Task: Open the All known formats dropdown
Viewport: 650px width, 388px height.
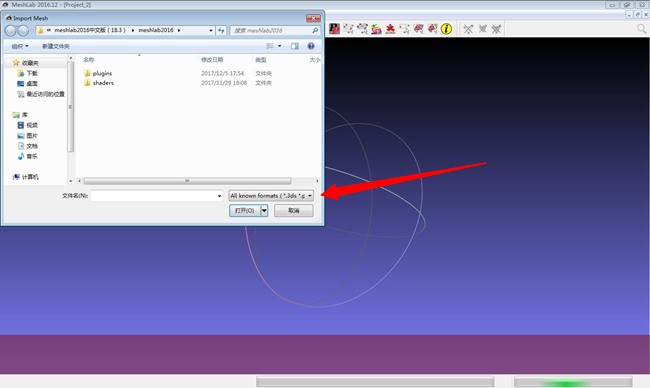Action: (271, 196)
